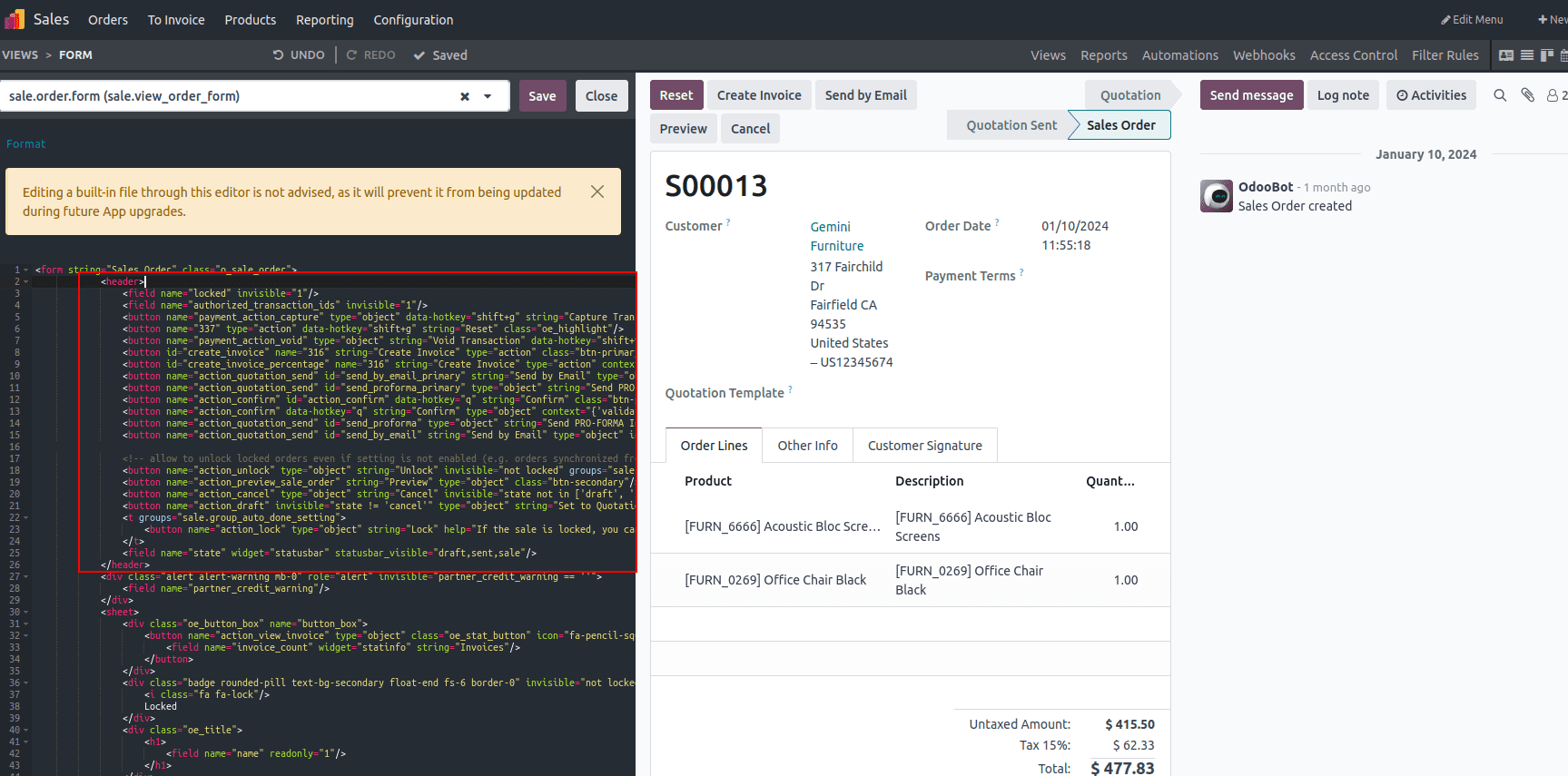Screen dimensions: 1568x776
Task: Select the Order Lines tab
Action: pos(715,446)
